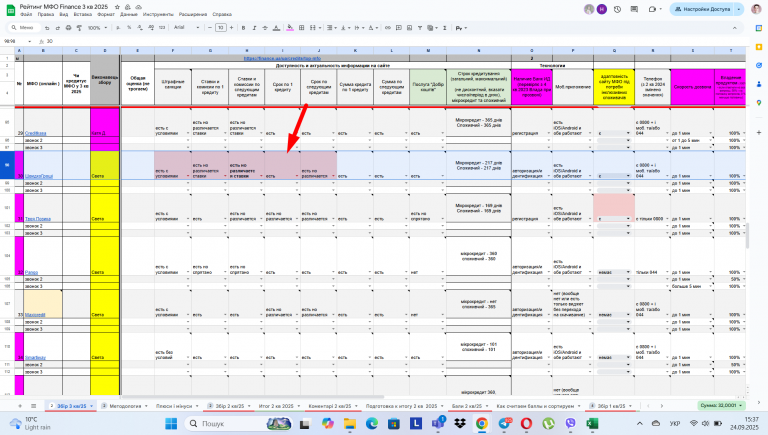Click the move to folder icon
Screen dimensions: 768x435
tap(127, 7)
